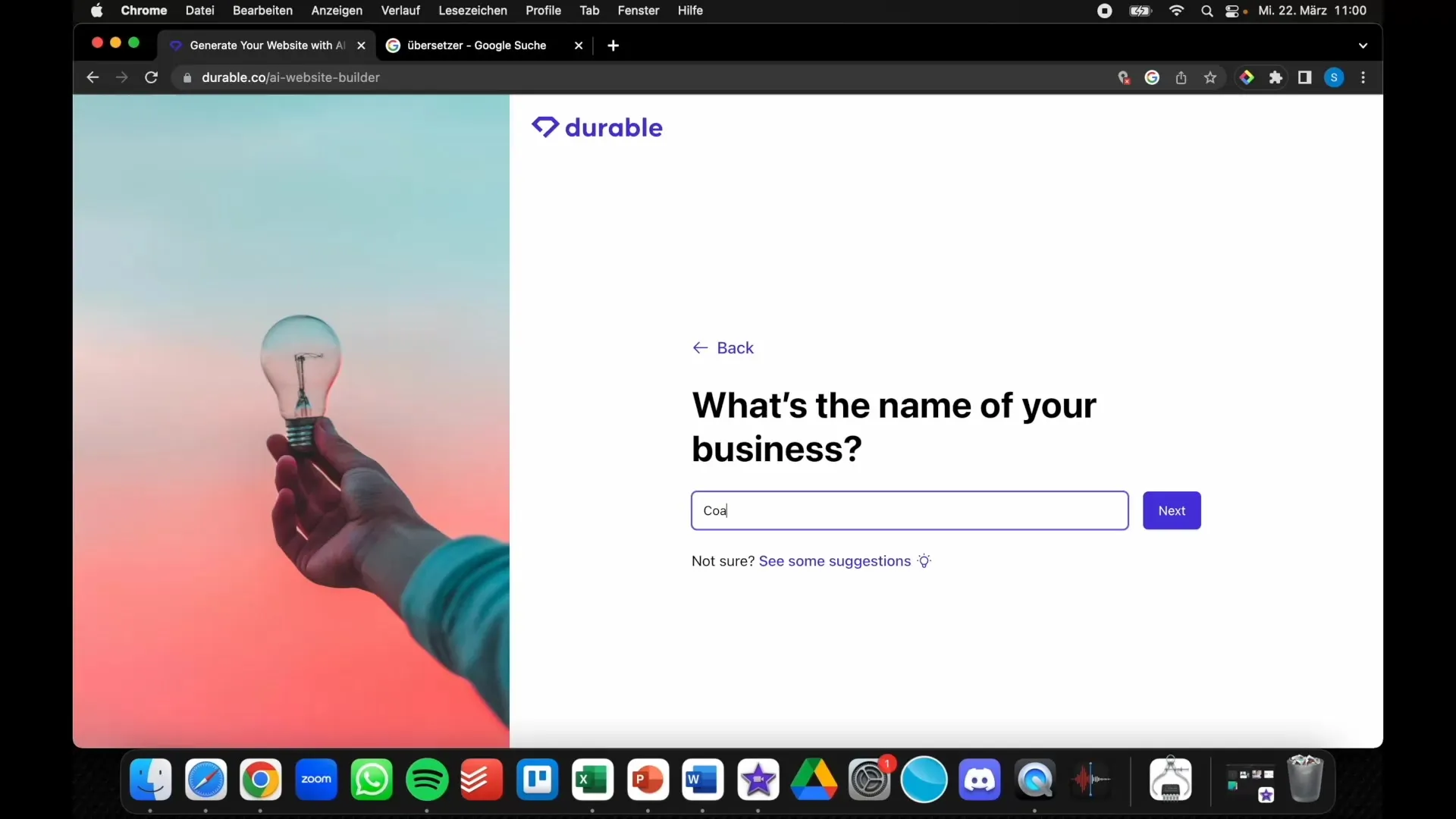Open Spotify from the dock
Viewport: 1456px width, 819px height.
(427, 780)
